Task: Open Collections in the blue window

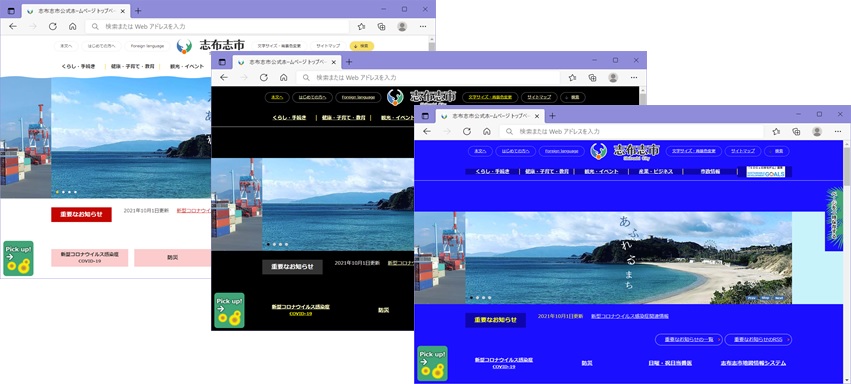Action: click(x=796, y=132)
